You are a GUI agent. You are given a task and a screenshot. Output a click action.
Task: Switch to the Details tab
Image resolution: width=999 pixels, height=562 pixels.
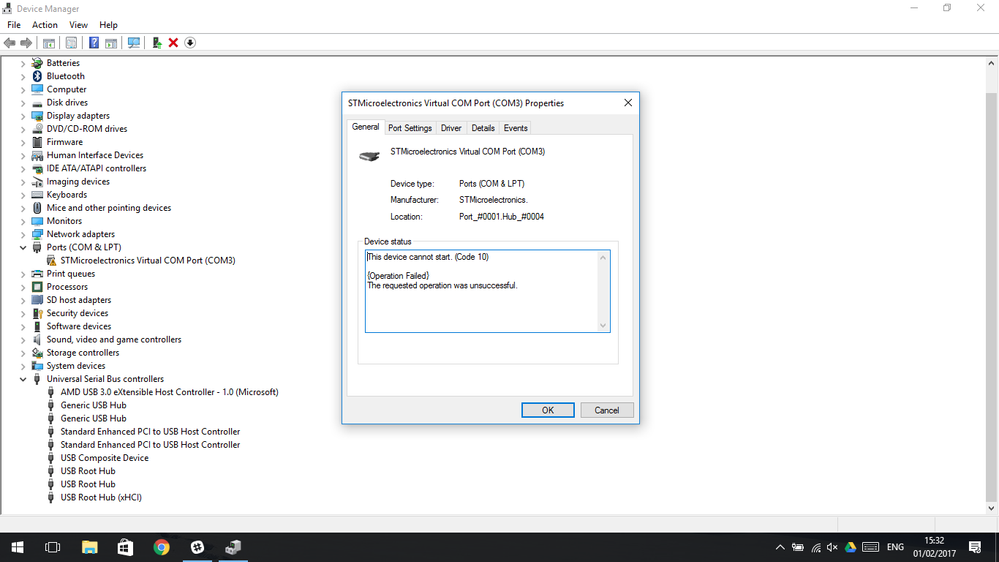coord(482,128)
